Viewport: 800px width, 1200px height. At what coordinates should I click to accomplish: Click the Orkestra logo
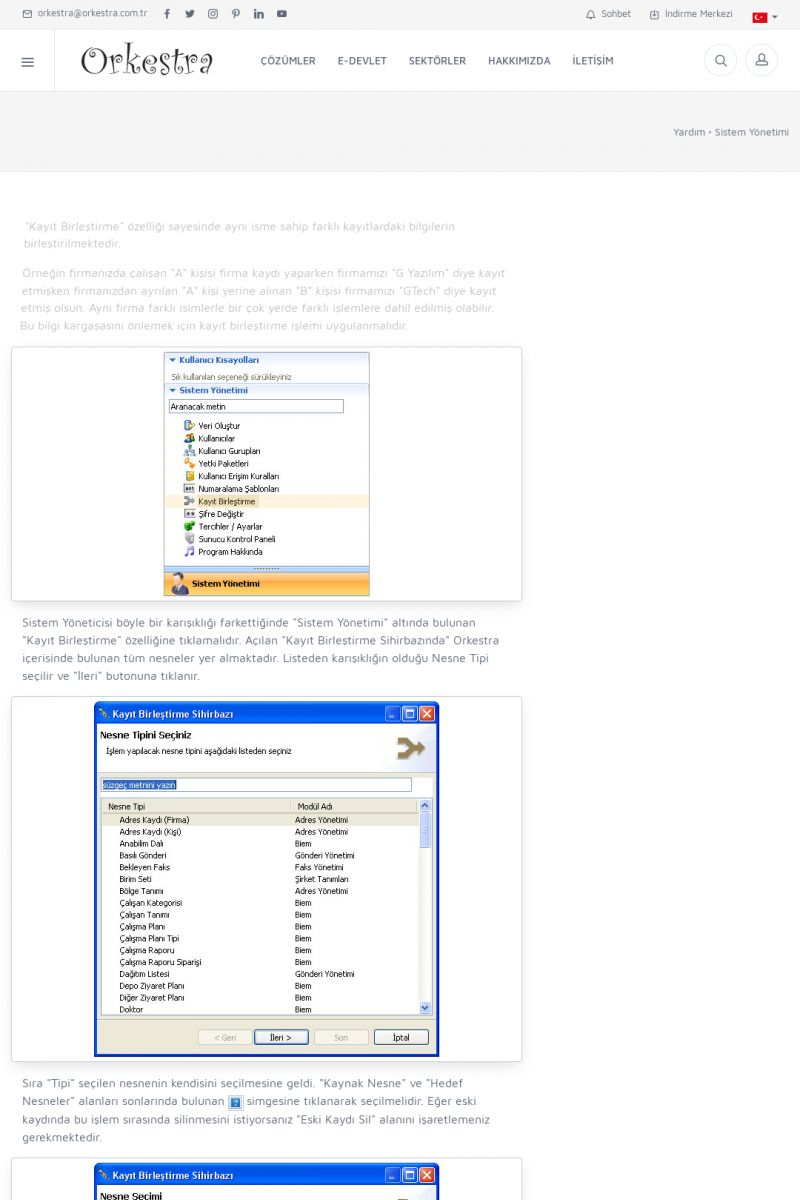[146, 61]
